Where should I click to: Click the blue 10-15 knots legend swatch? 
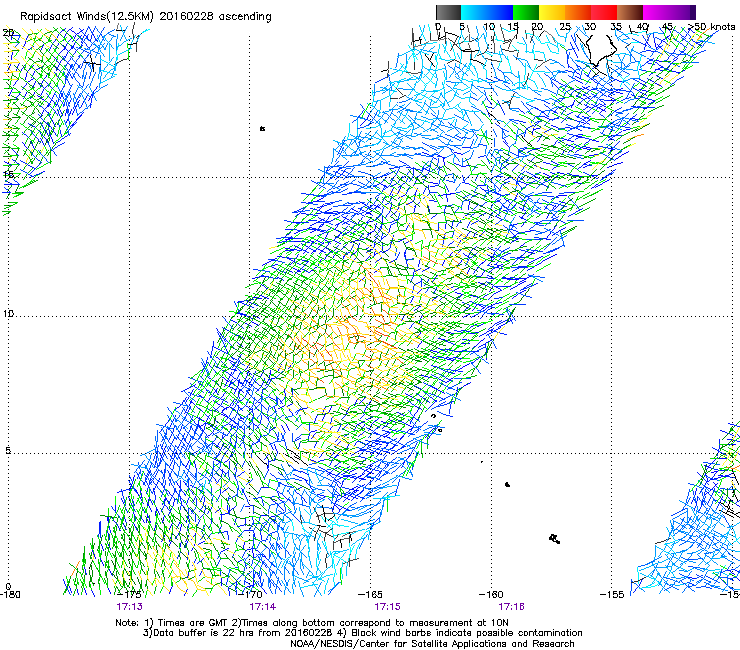[x=500, y=12]
